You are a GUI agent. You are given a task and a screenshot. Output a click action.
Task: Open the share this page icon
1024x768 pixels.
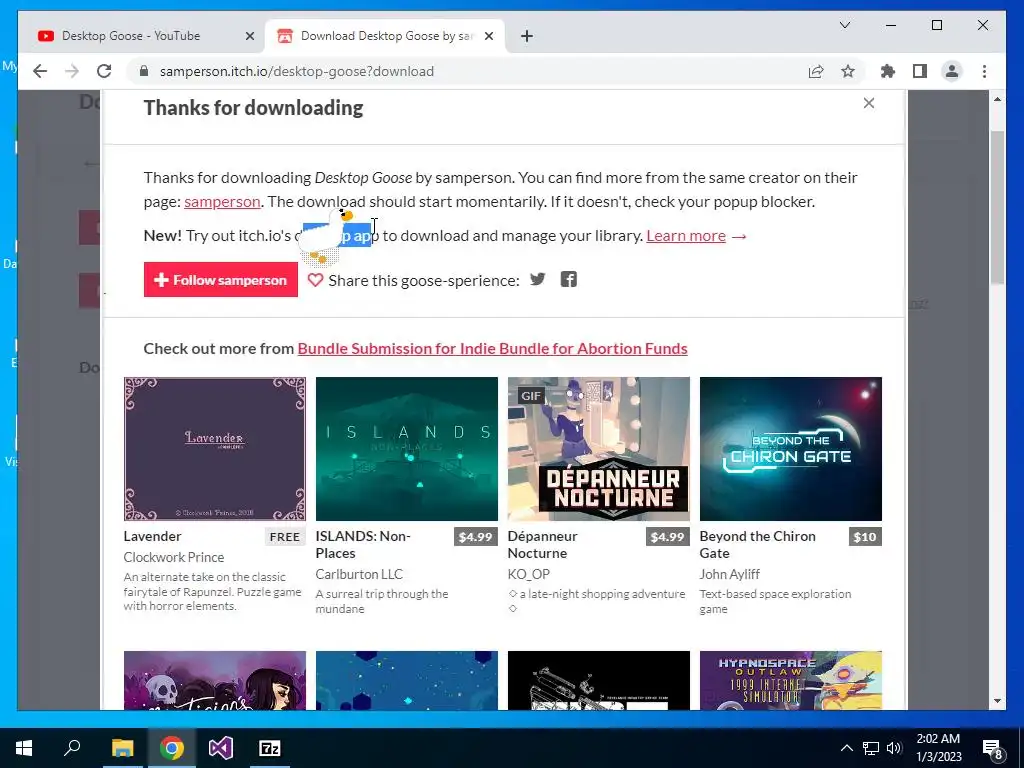click(816, 71)
